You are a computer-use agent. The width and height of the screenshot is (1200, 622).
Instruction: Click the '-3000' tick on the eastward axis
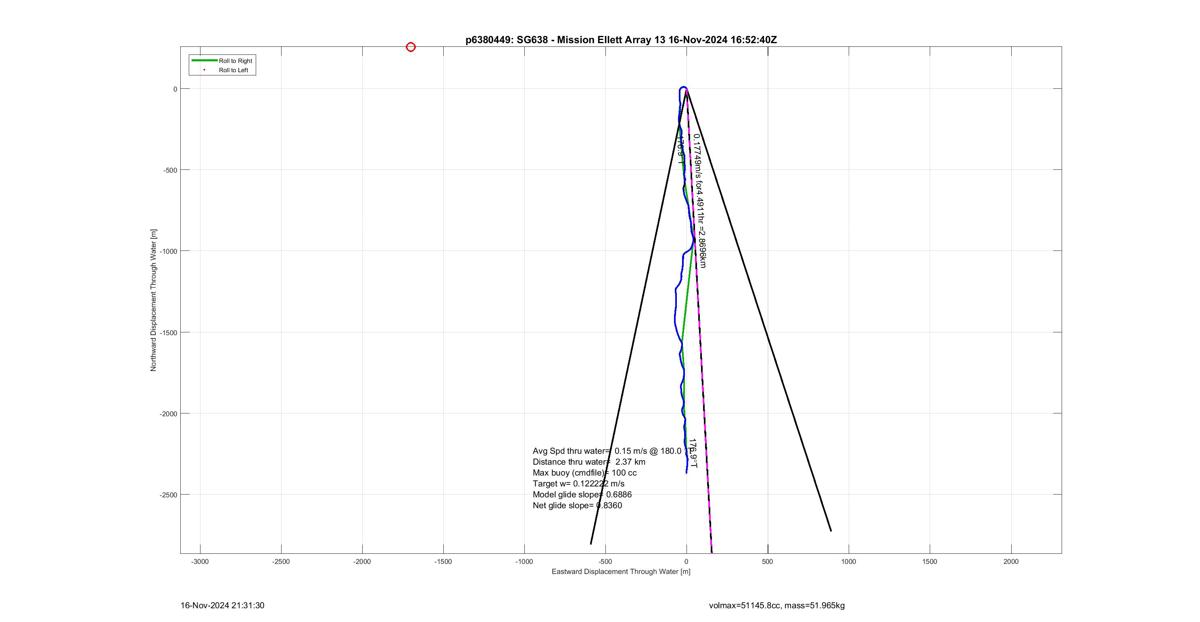(199, 562)
